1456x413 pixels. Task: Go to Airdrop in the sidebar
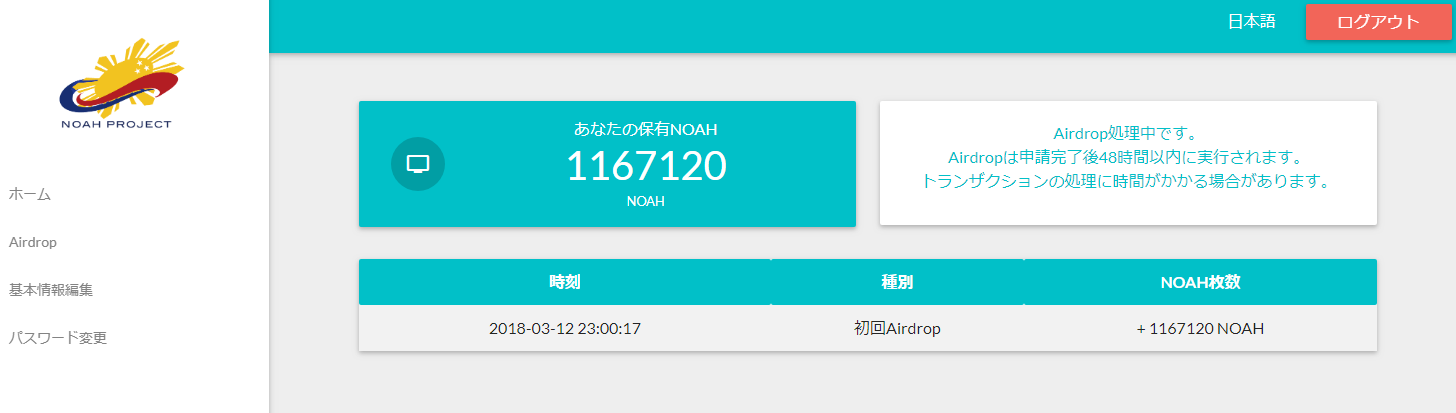(x=33, y=242)
